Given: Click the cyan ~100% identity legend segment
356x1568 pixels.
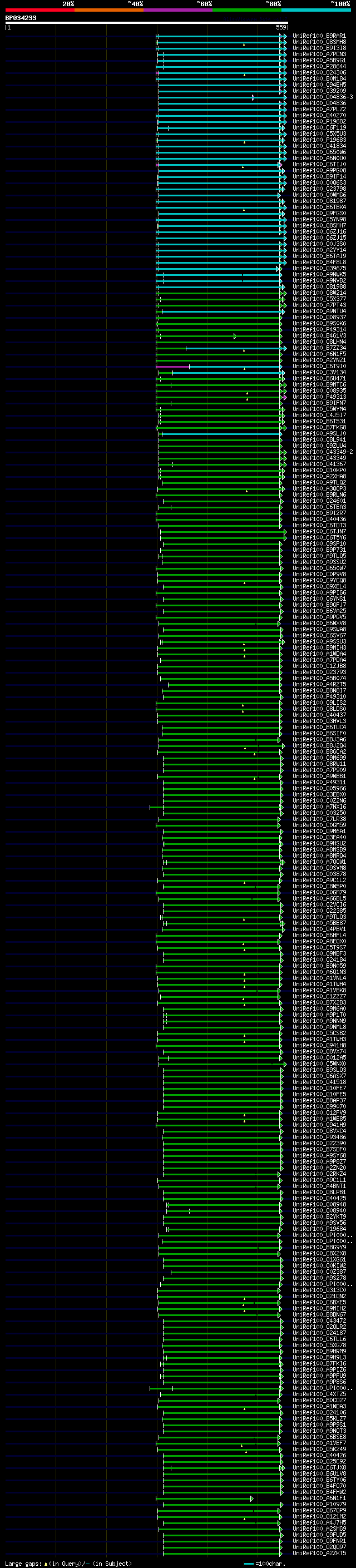Looking at the screenshot, I should (317, 10).
